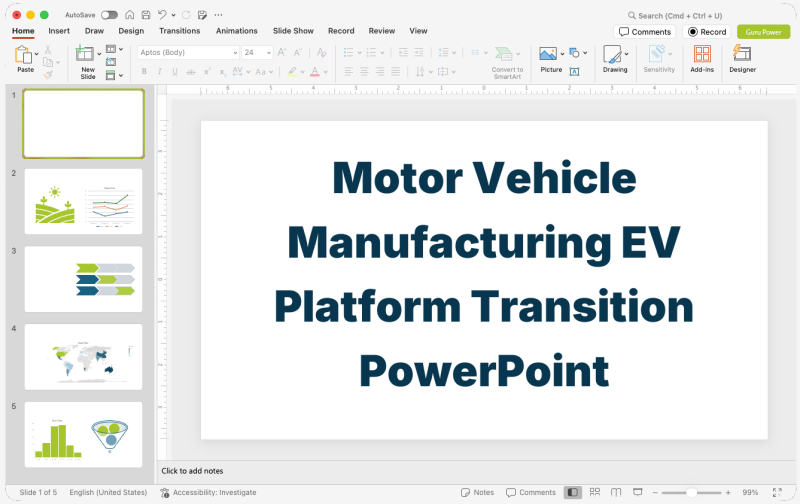The width and height of the screenshot is (800, 504).
Task: Click the Center text alignment icon
Action: click(x=364, y=72)
